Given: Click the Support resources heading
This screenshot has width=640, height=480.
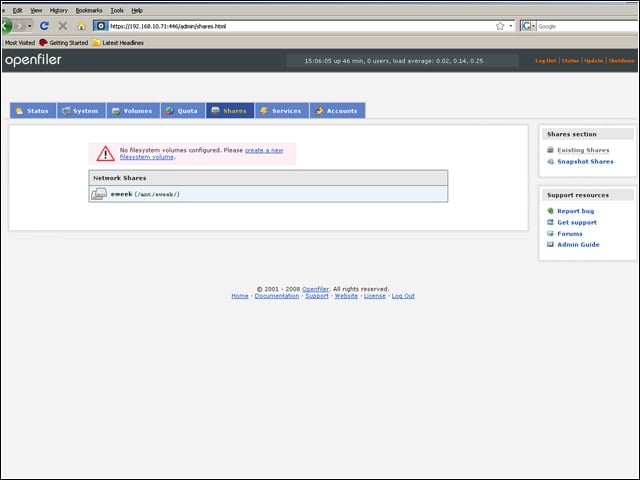Looking at the screenshot, I should click(578, 195).
